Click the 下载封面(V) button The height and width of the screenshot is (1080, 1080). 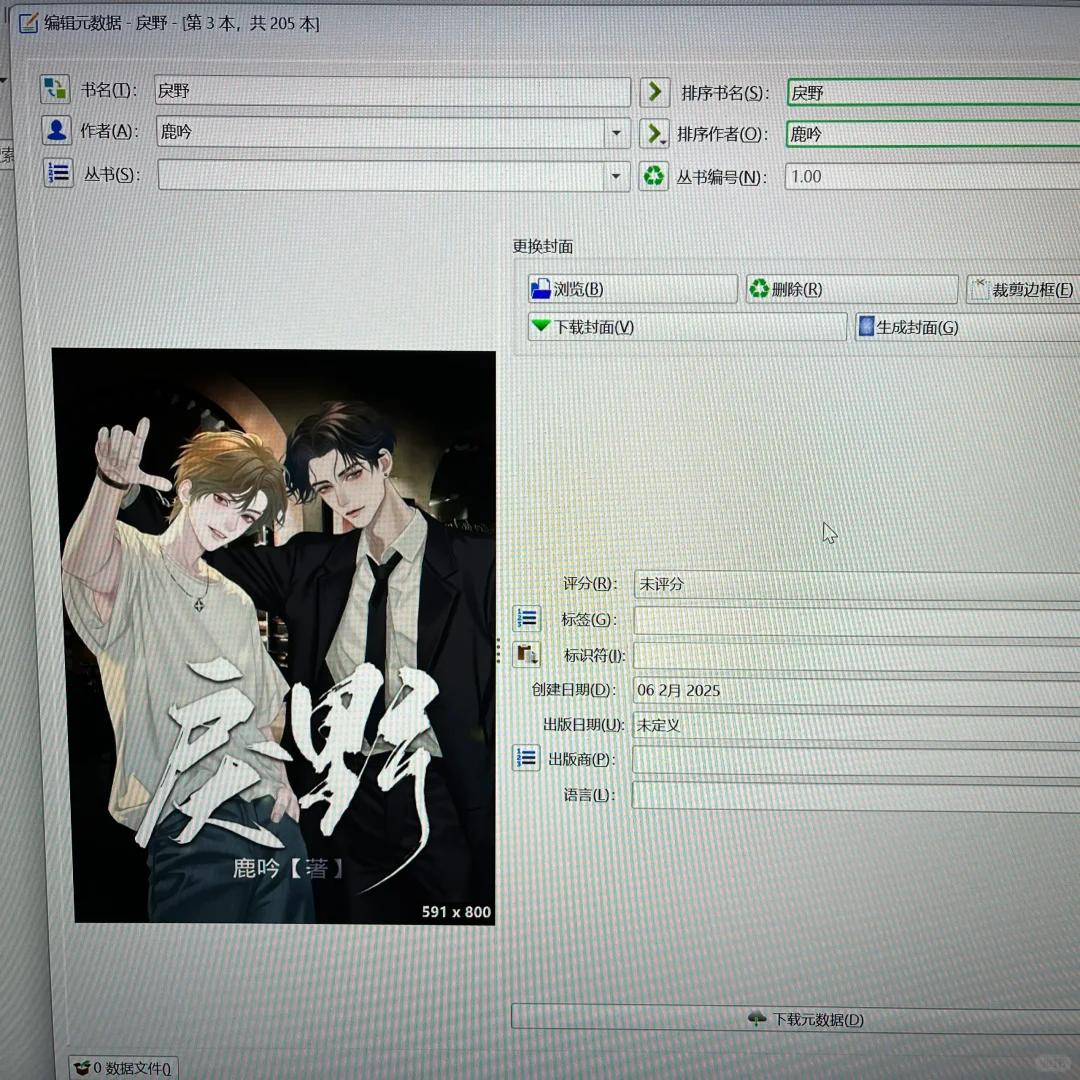pyautogui.click(x=687, y=326)
